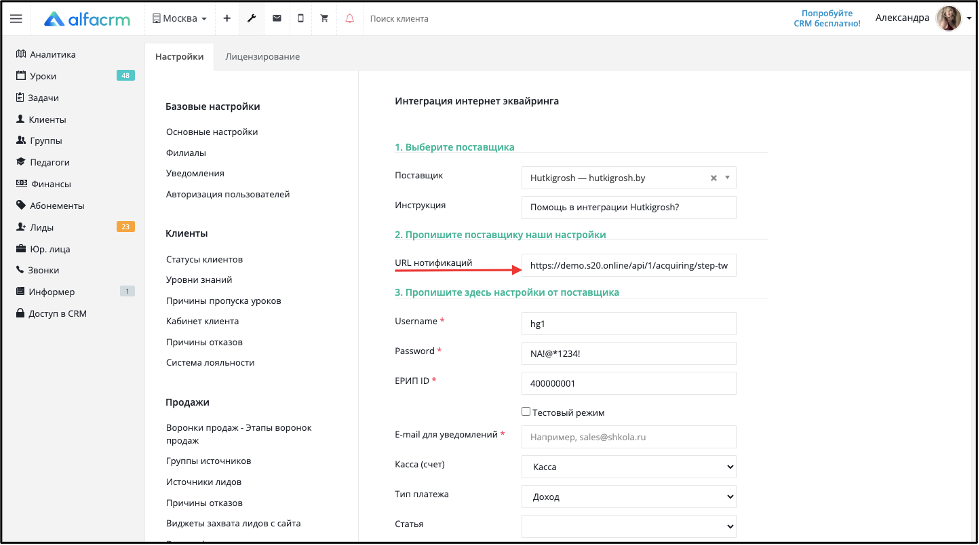
Task: Clear the Hutkigrosh provider selection
Action: (714, 178)
